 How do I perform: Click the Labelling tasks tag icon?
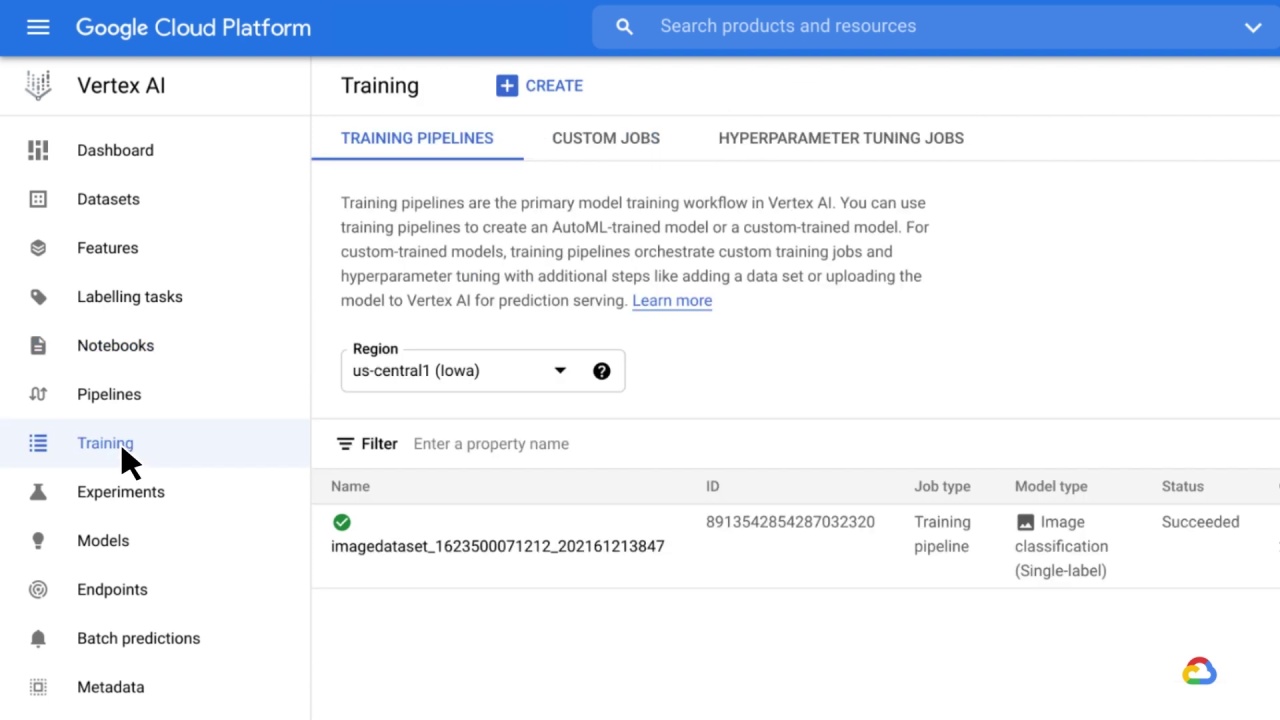coord(38,297)
